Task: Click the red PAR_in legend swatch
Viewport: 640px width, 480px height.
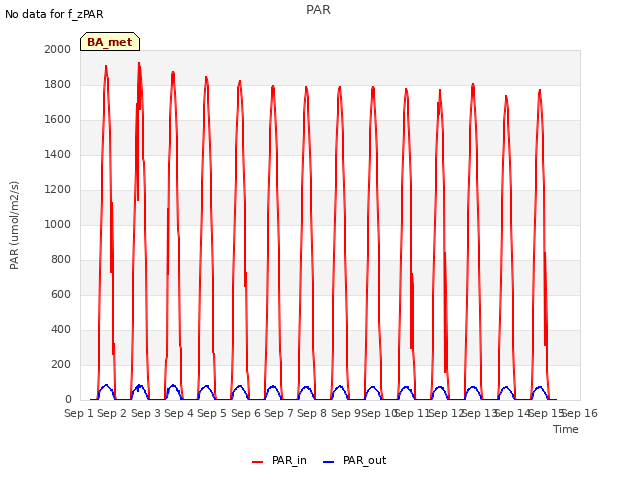Action: point(258,462)
